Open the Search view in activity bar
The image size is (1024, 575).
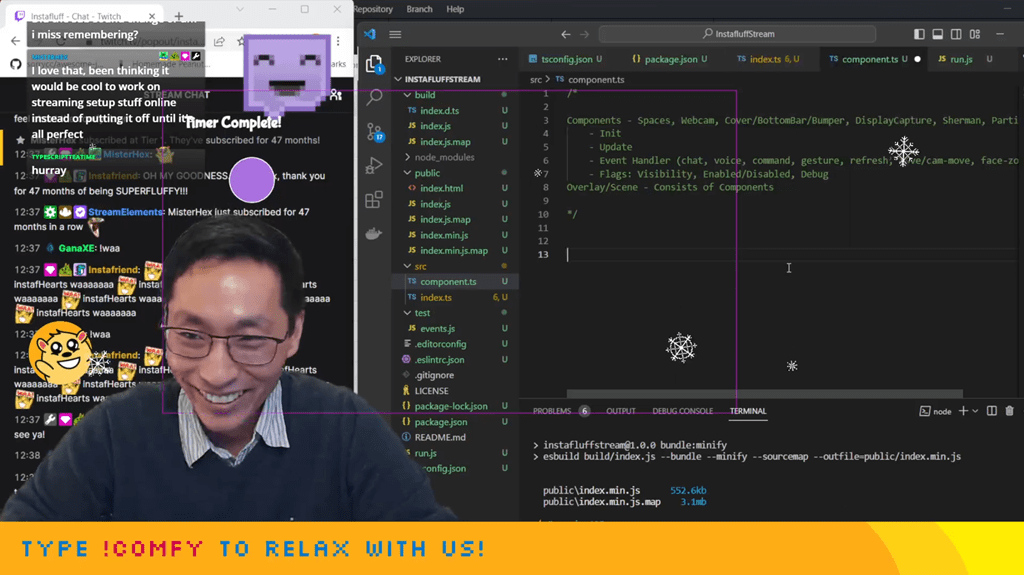[374, 97]
